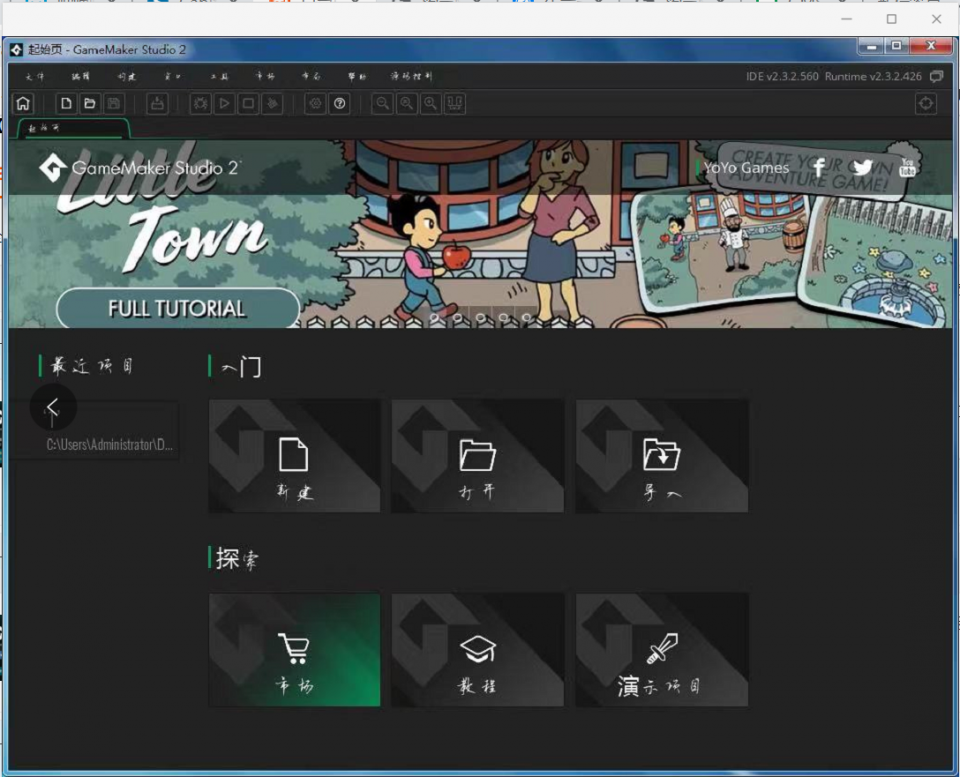This screenshot has height=777, width=960.
Task: Click the Home start page toolbar icon
Action: point(23,103)
